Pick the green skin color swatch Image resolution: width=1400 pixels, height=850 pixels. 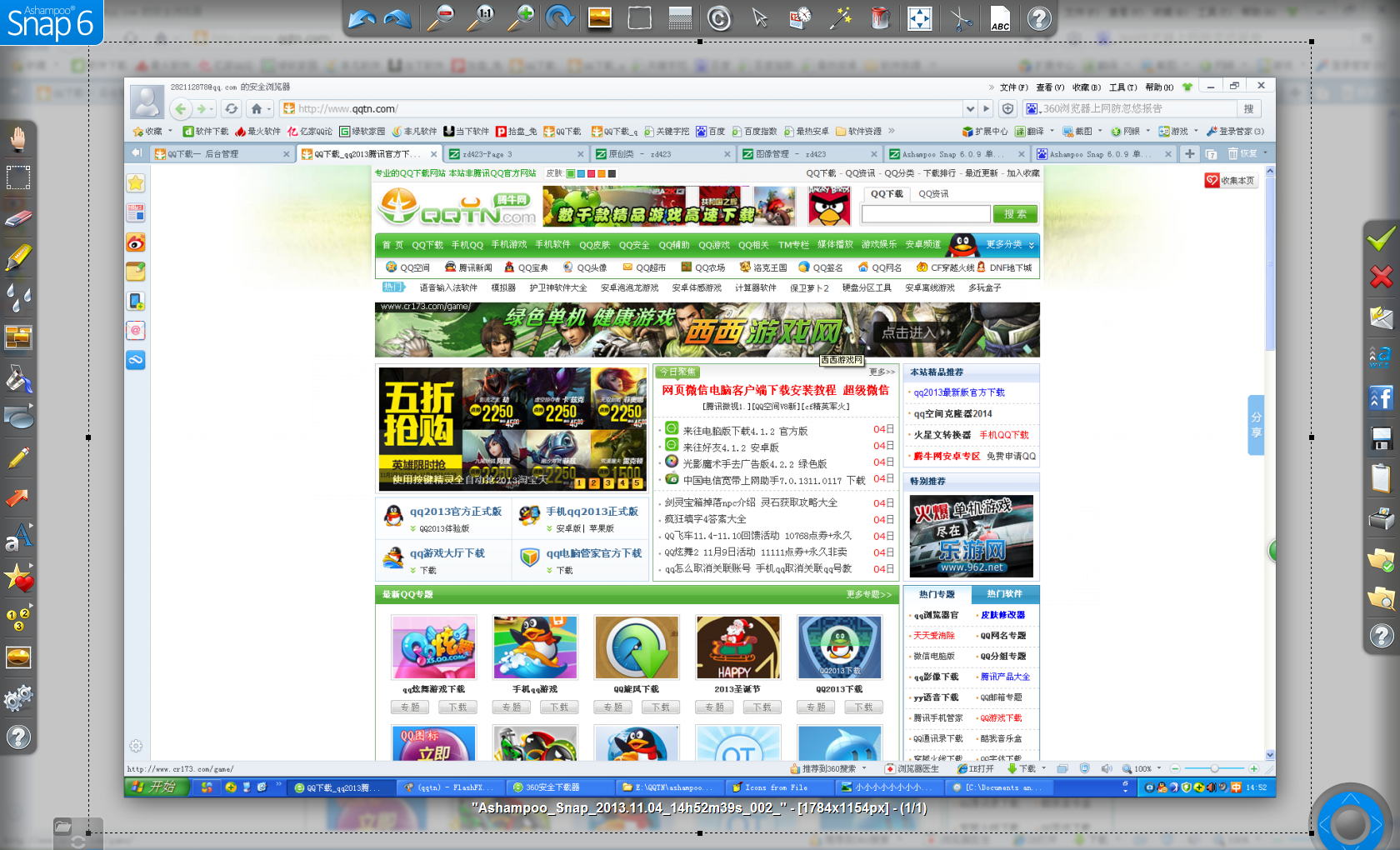point(571,173)
